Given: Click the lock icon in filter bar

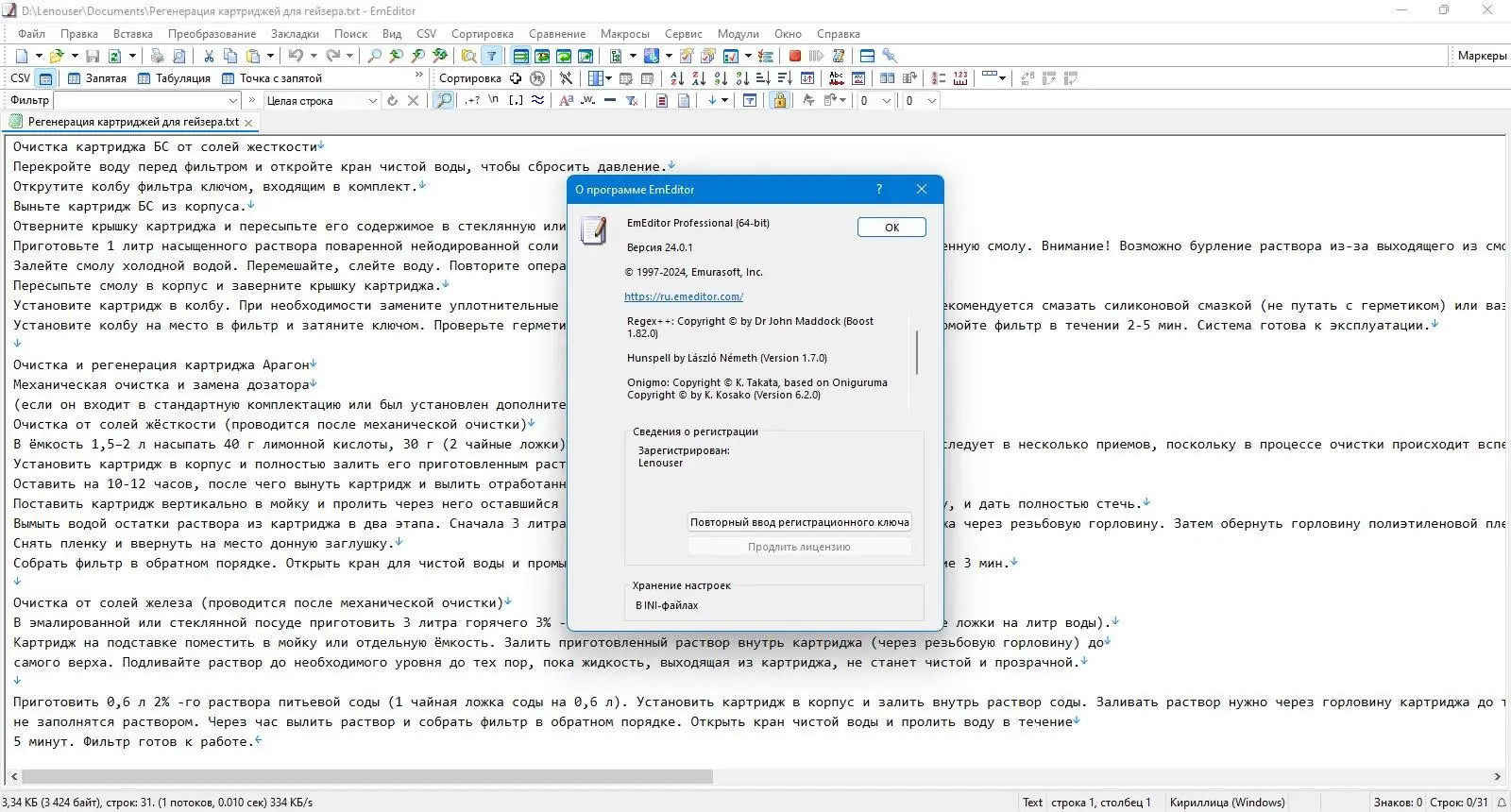Looking at the screenshot, I should tap(779, 100).
